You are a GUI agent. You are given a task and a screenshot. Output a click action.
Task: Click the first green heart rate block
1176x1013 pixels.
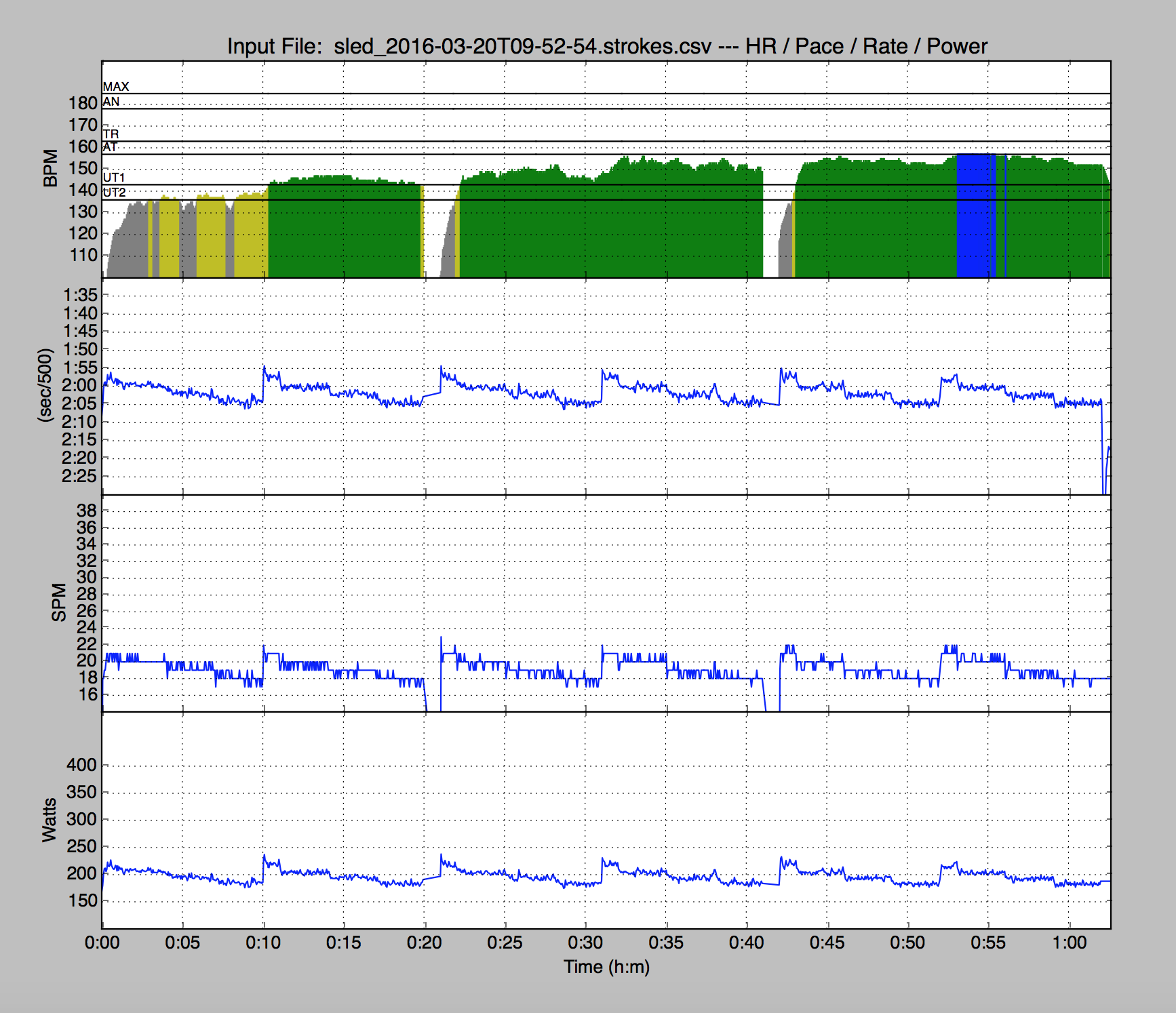point(344,231)
